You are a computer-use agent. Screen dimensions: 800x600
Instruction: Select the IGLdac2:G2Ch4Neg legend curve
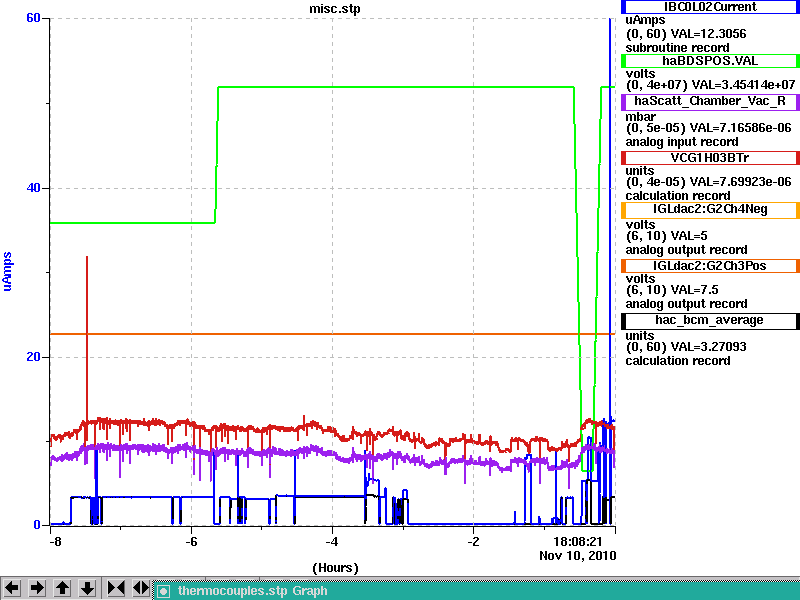click(710, 209)
